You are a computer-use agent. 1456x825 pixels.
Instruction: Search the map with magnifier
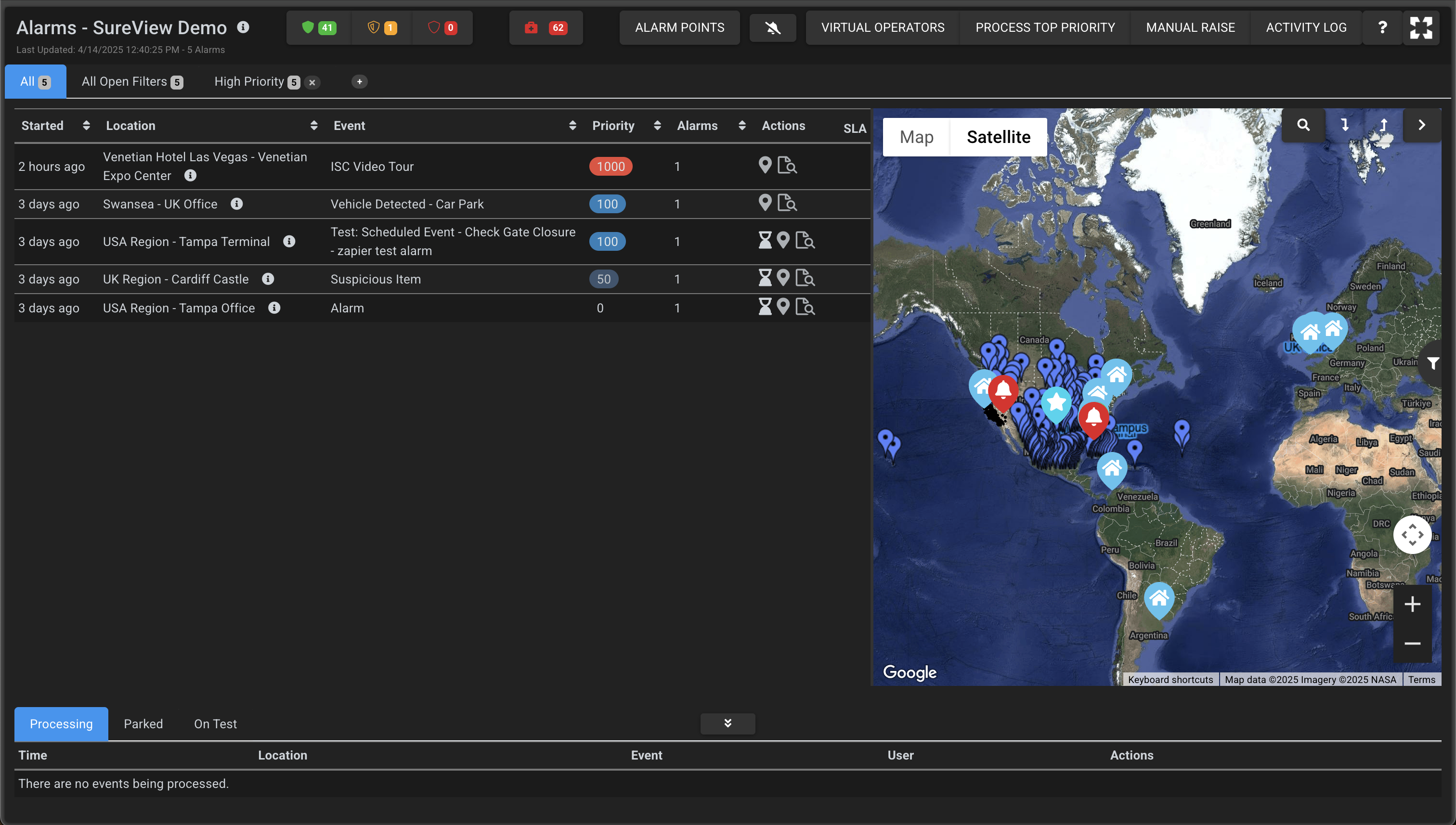(1303, 125)
